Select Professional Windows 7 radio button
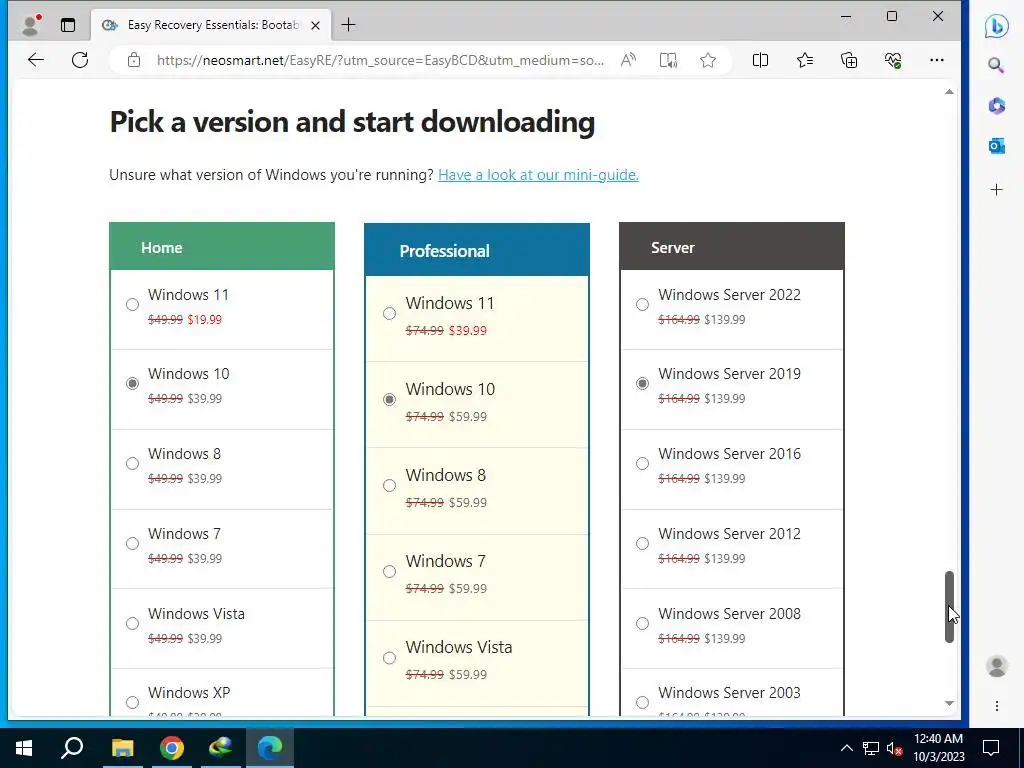The image size is (1024, 768). (389, 571)
